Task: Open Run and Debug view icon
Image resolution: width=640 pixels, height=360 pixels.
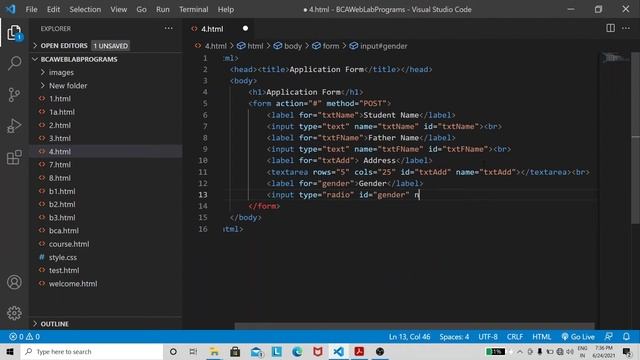Action: coord(14,126)
